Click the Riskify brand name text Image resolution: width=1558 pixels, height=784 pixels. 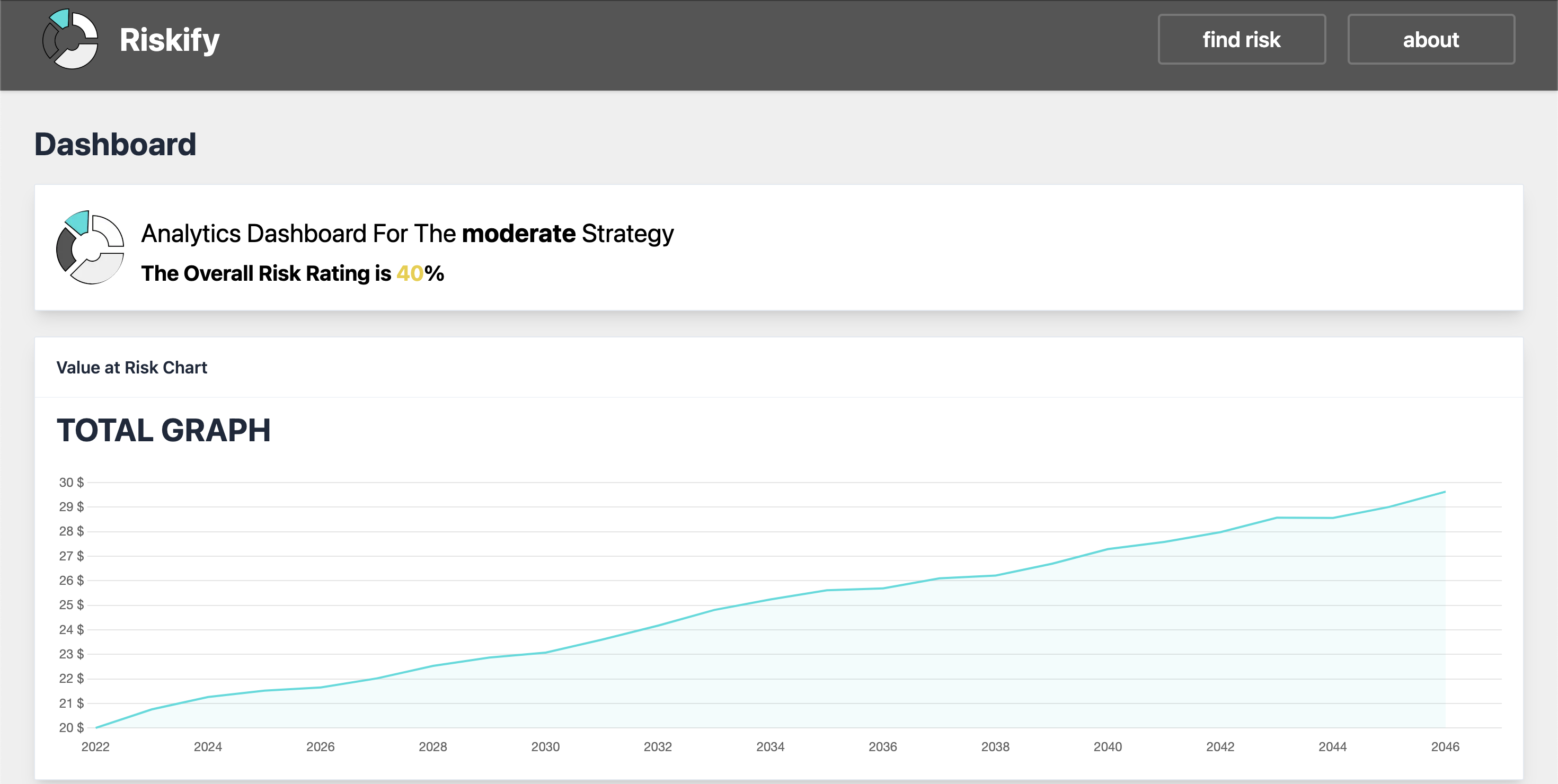click(170, 40)
